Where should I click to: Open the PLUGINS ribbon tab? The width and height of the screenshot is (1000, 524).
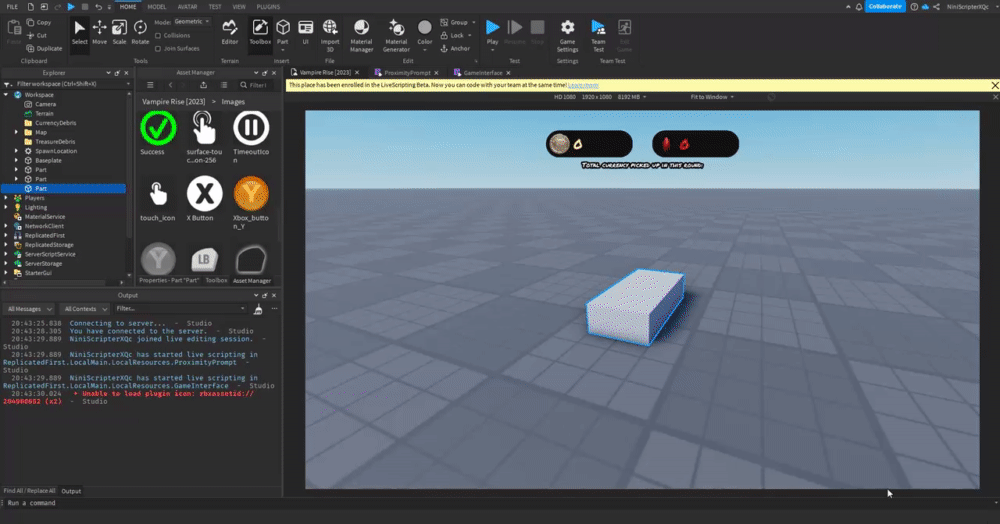pyautogui.click(x=268, y=7)
